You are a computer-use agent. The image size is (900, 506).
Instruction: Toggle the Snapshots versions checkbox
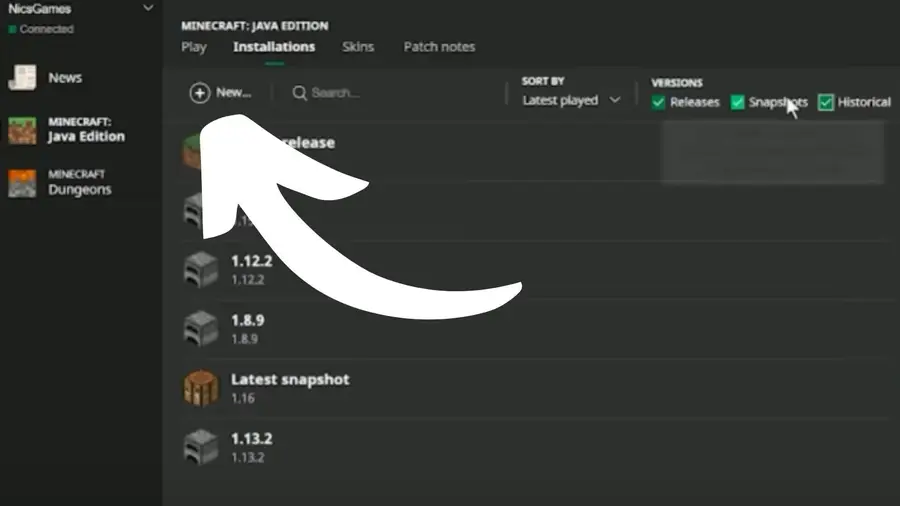point(738,102)
